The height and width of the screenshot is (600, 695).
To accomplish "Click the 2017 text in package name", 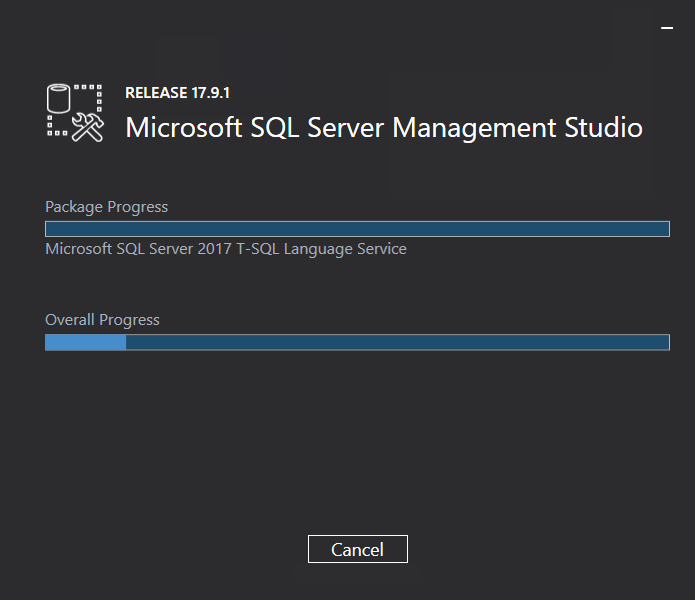I will [x=215, y=249].
